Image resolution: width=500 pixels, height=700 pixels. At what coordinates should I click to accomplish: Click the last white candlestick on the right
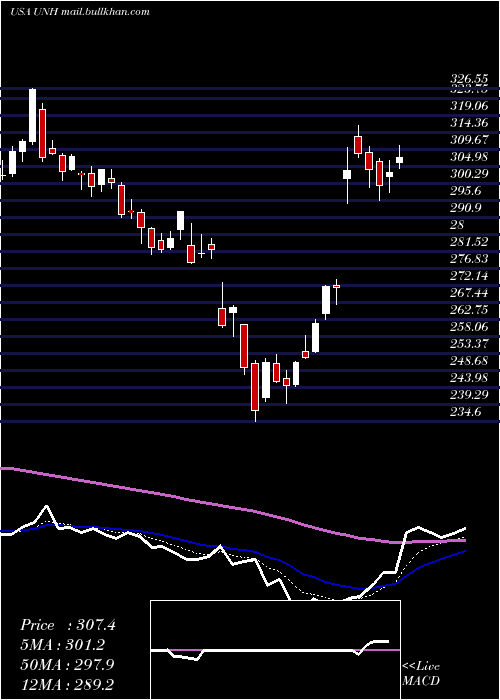[400, 160]
